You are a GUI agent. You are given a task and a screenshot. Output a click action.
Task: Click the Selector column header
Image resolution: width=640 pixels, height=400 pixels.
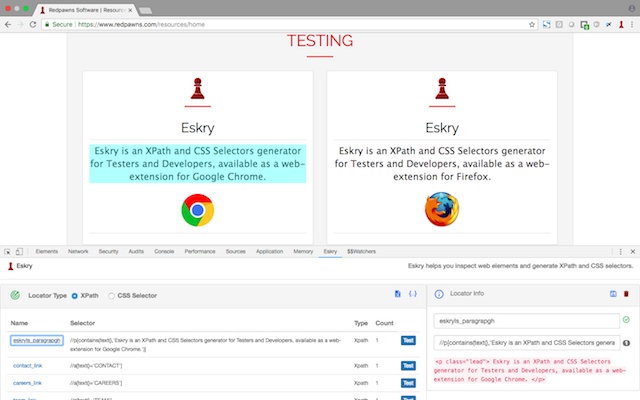click(82, 323)
